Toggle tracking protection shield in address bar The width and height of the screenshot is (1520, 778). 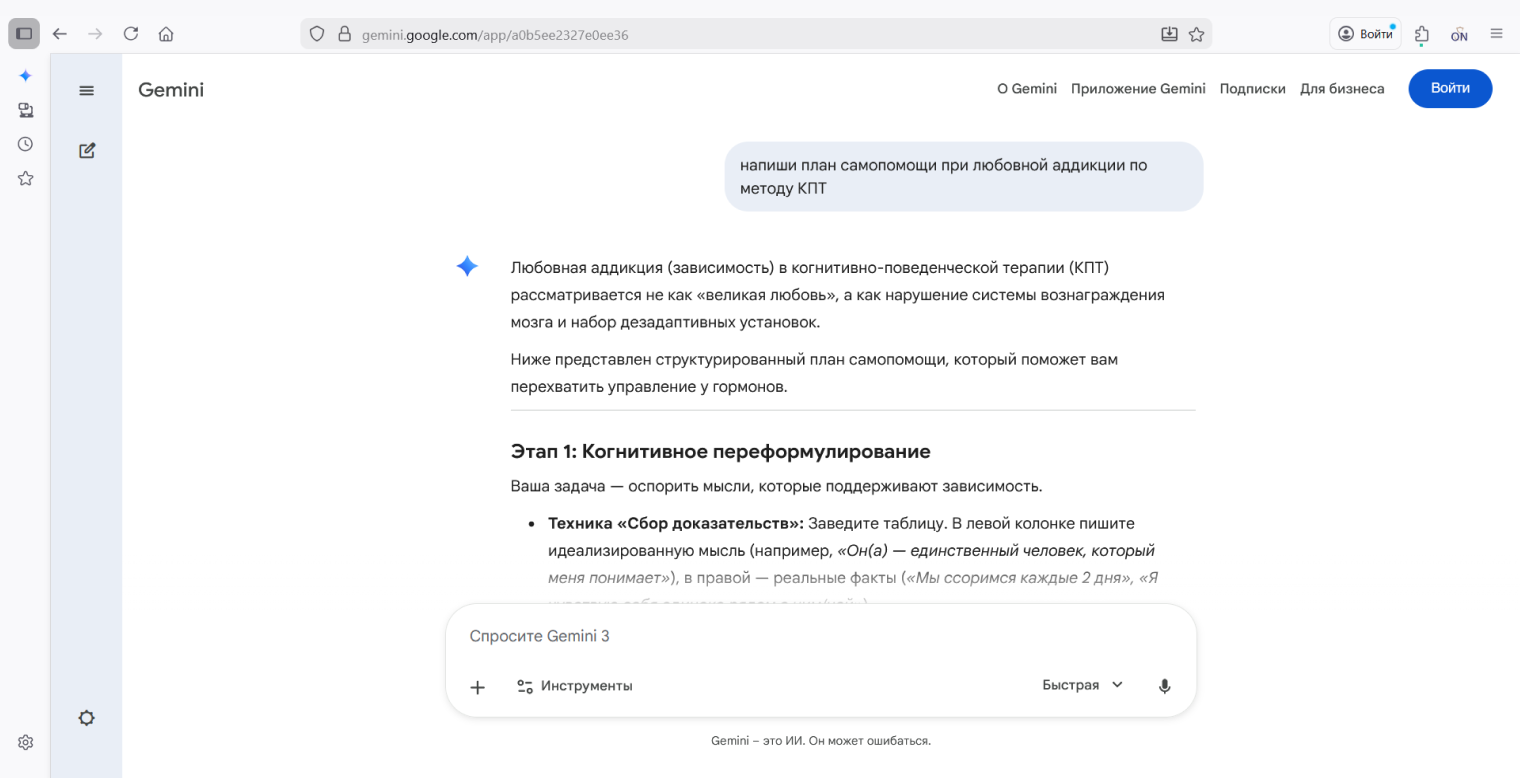[x=316, y=33]
